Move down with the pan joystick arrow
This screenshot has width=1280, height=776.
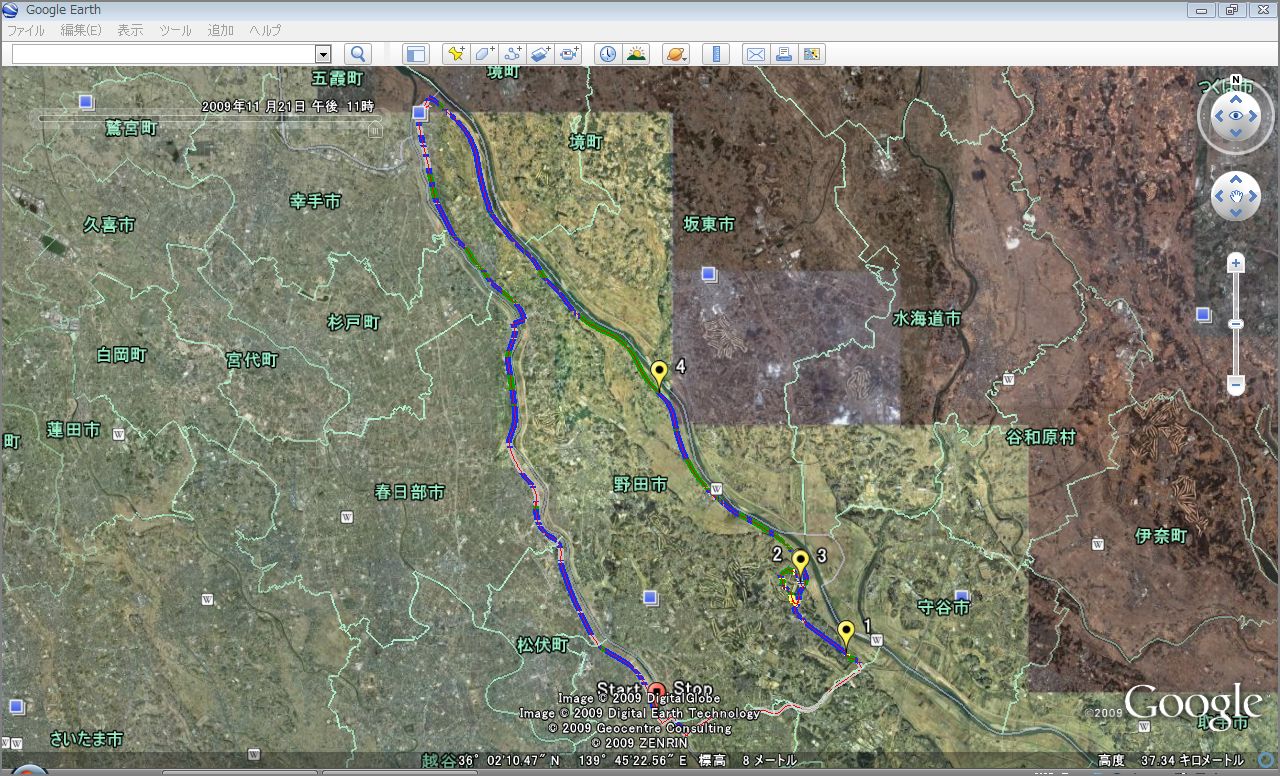[x=1237, y=212]
